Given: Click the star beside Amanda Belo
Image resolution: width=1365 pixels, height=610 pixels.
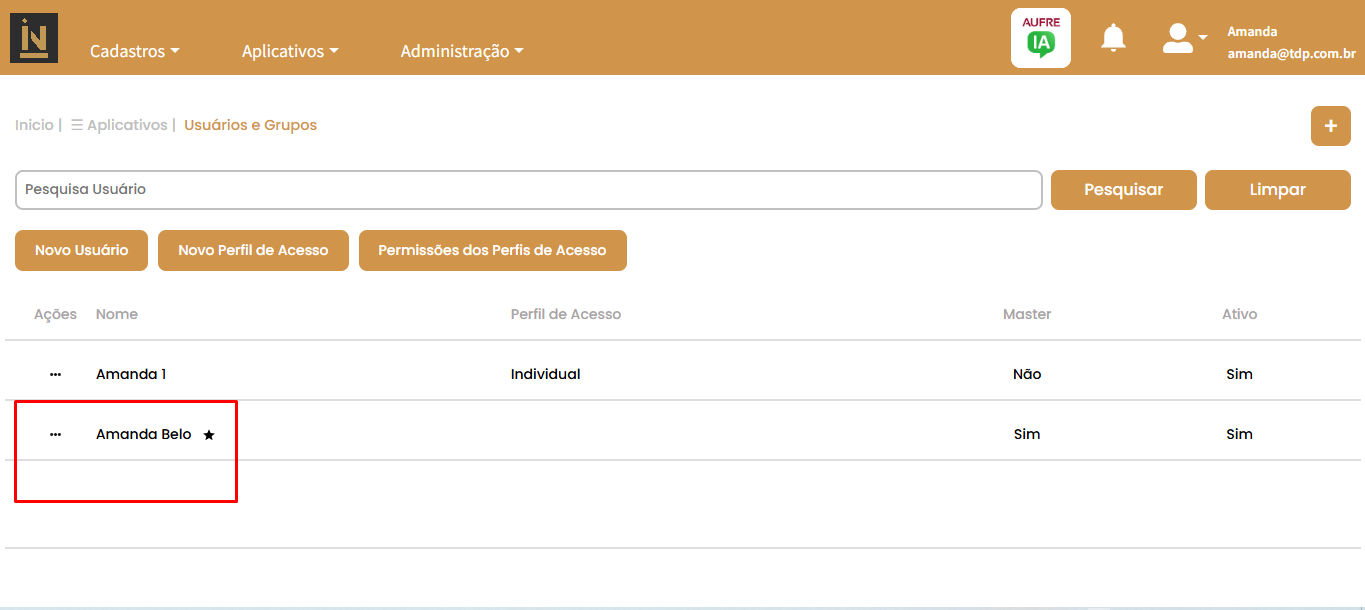Looking at the screenshot, I should pyautogui.click(x=209, y=435).
